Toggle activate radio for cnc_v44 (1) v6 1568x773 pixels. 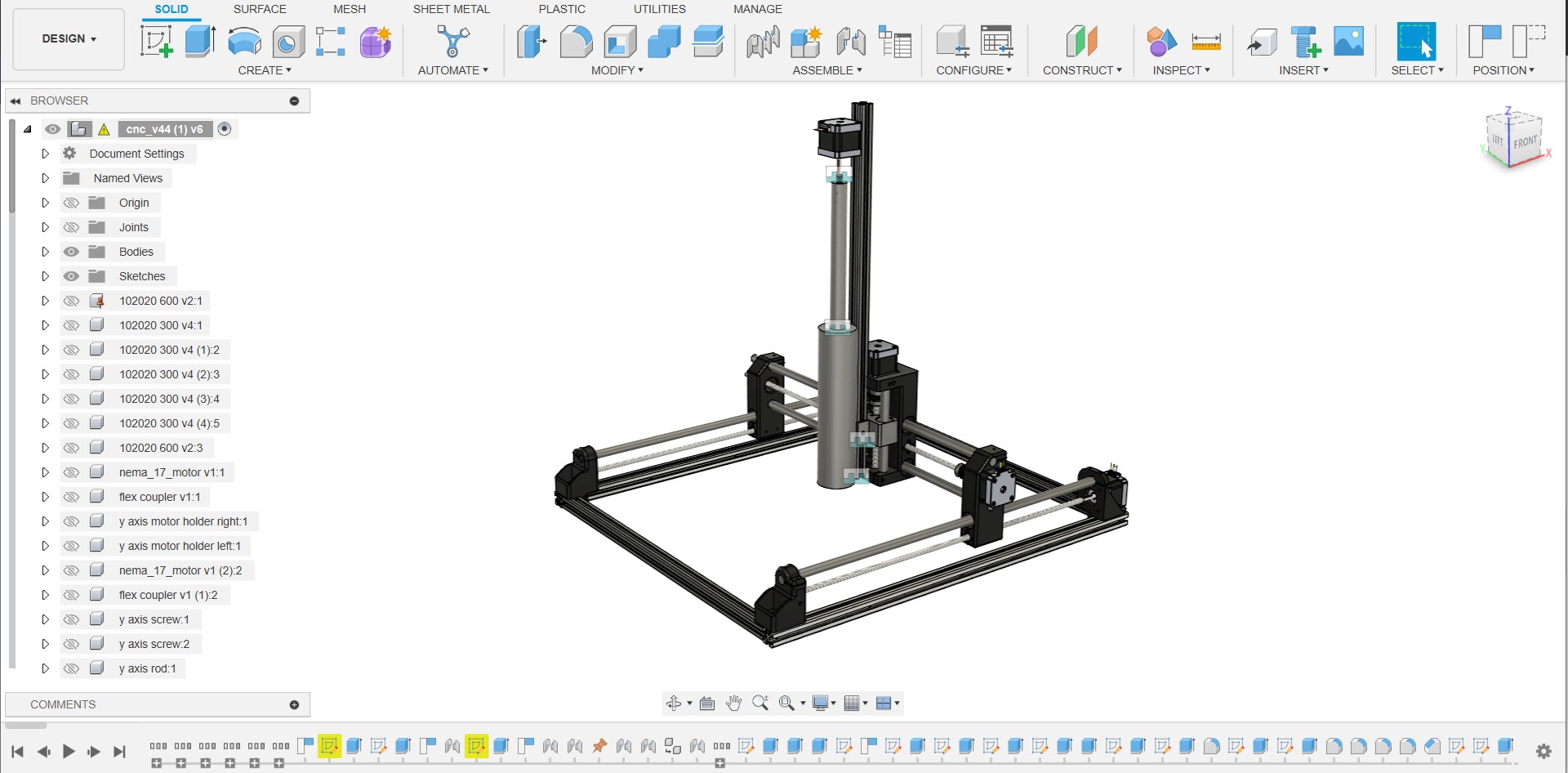[225, 128]
